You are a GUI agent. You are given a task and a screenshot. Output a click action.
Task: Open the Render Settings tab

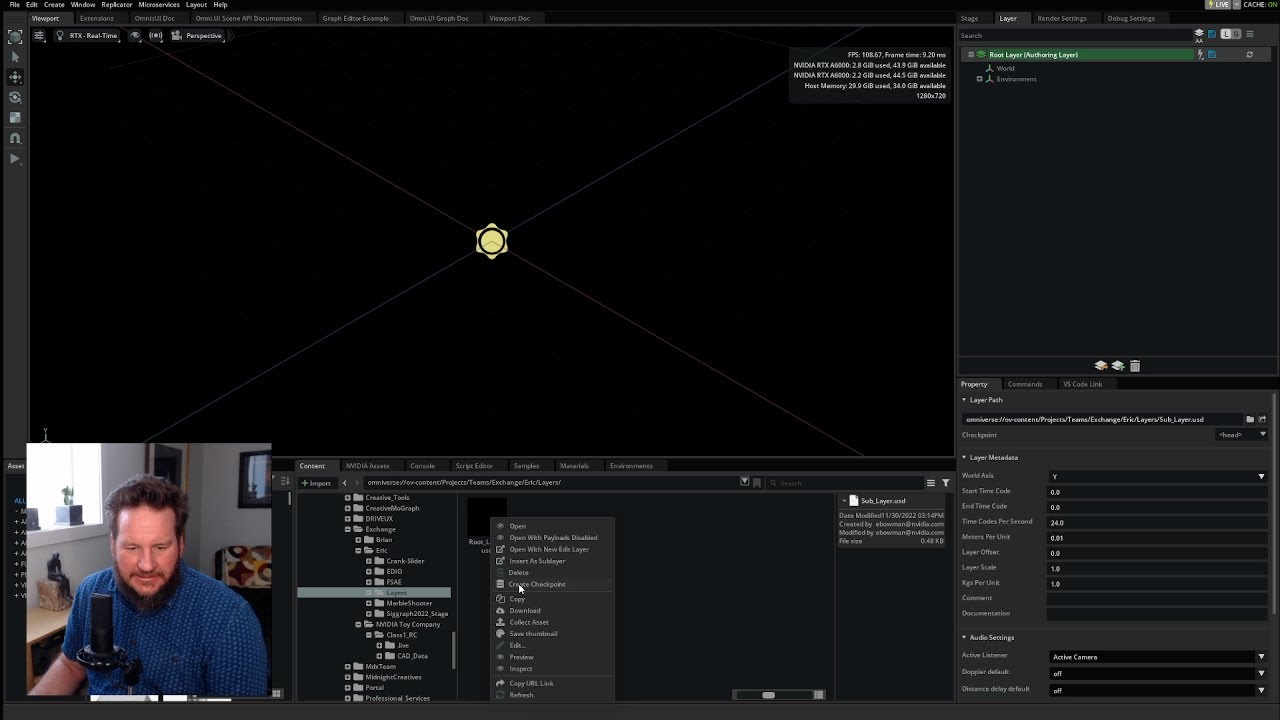tap(1061, 18)
